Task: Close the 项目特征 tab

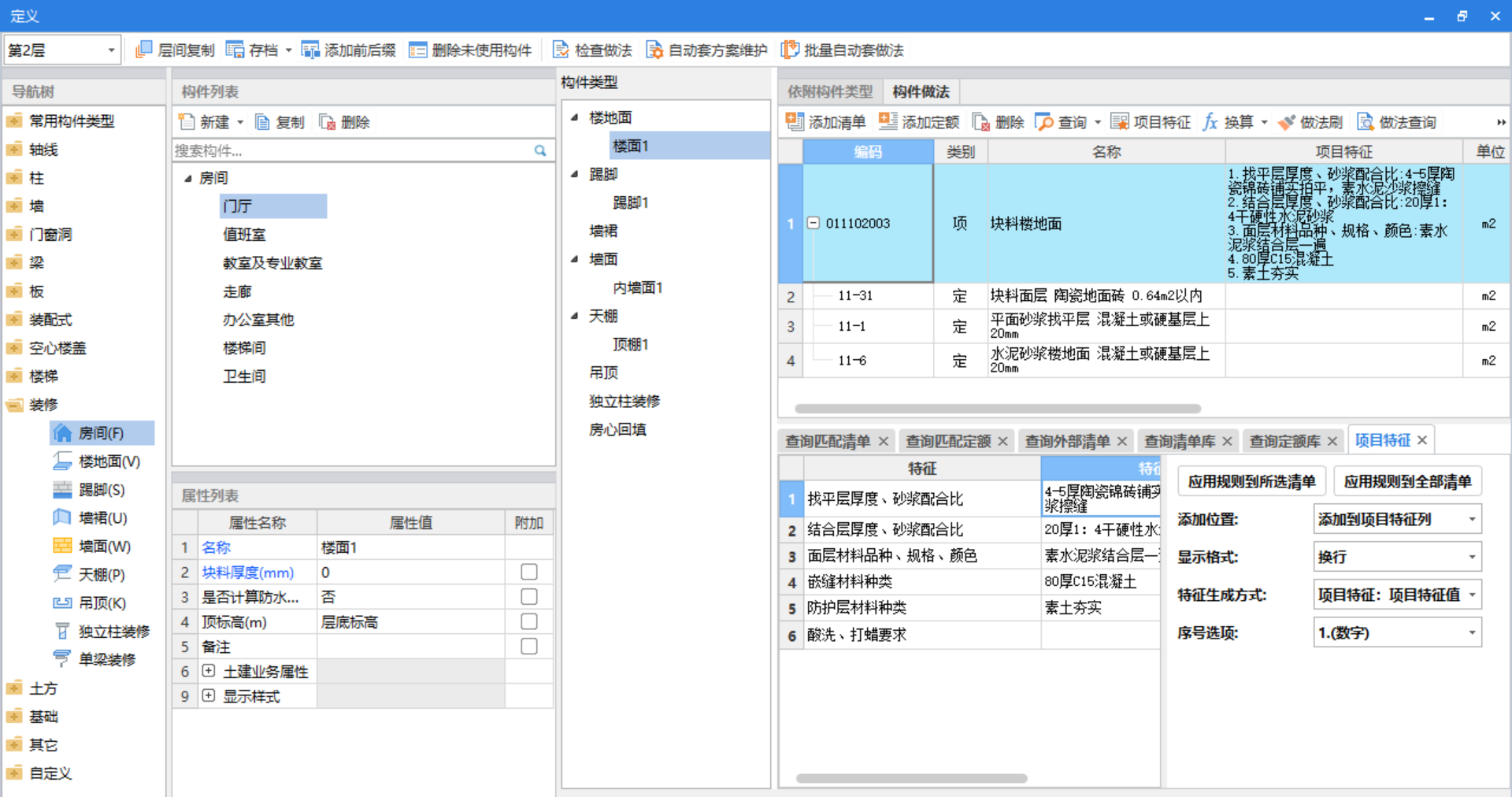Action: click(x=1422, y=440)
